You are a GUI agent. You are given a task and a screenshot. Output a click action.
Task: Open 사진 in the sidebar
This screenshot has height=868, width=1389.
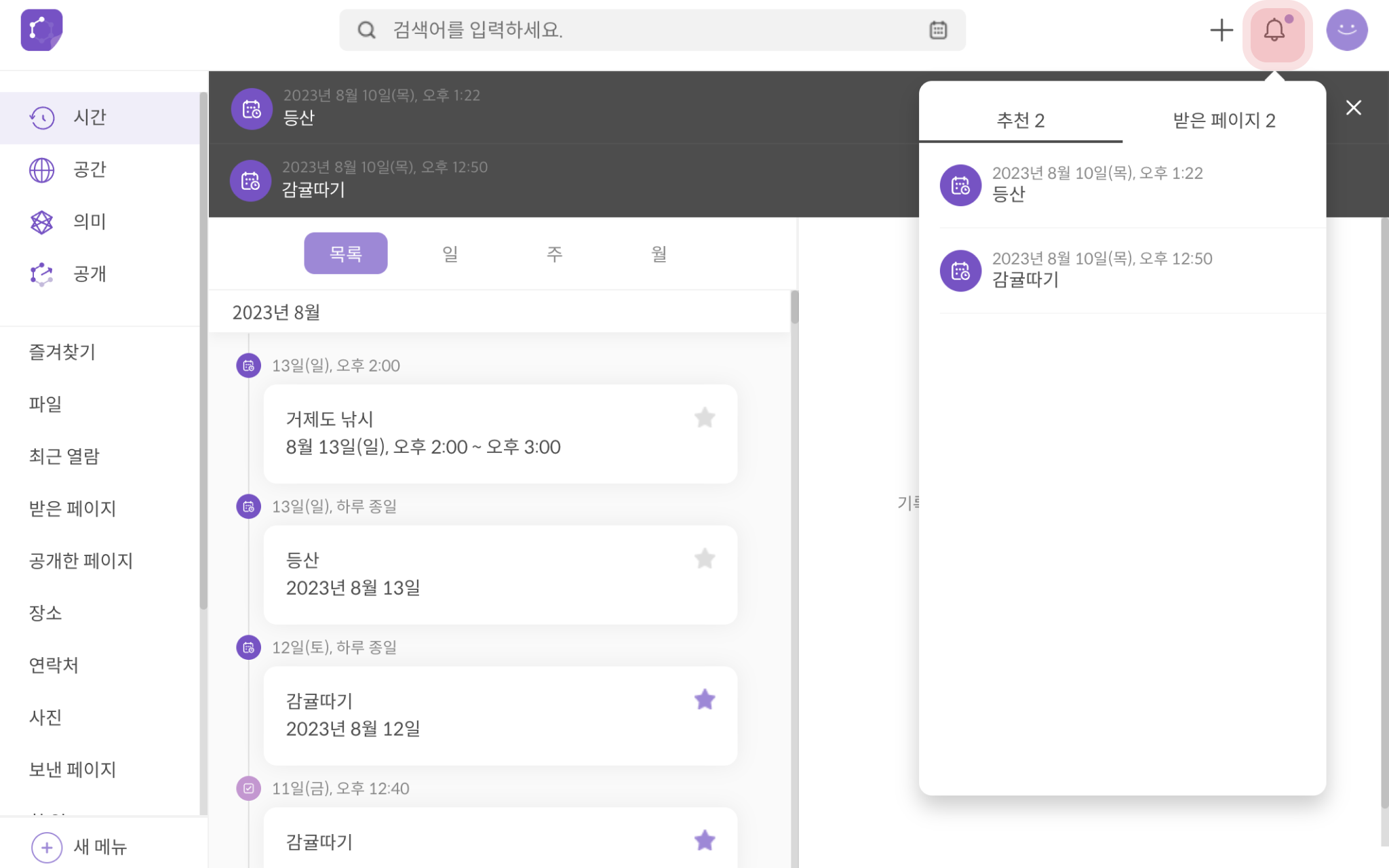coord(45,717)
